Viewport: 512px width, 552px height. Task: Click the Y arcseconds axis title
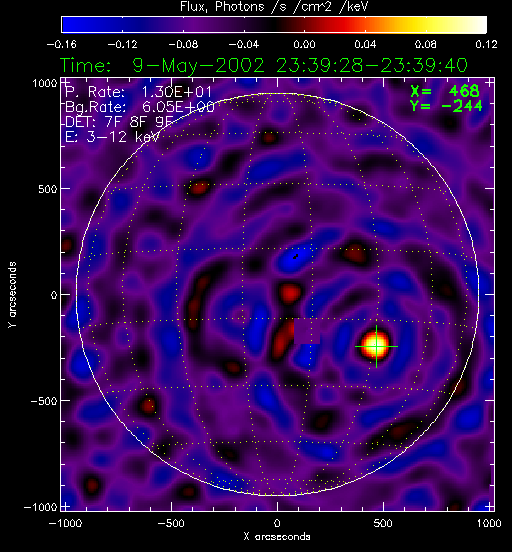point(12,295)
